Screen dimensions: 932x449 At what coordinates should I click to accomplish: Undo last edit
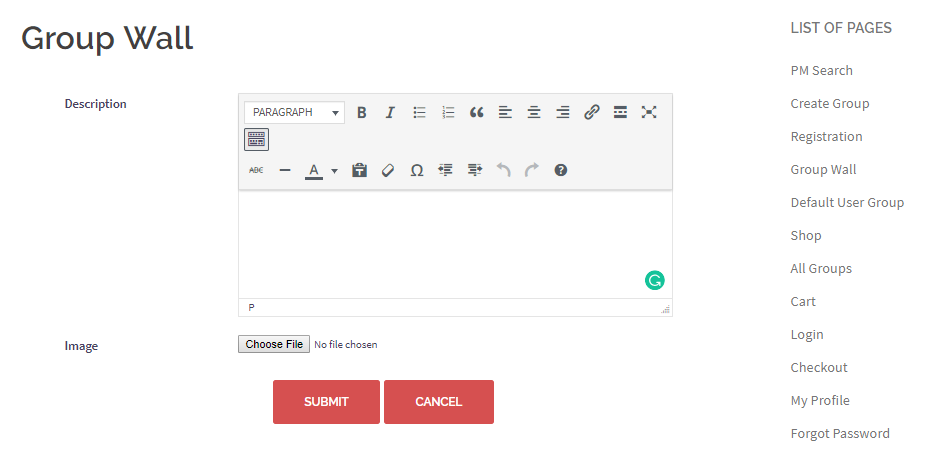(x=503, y=170)
